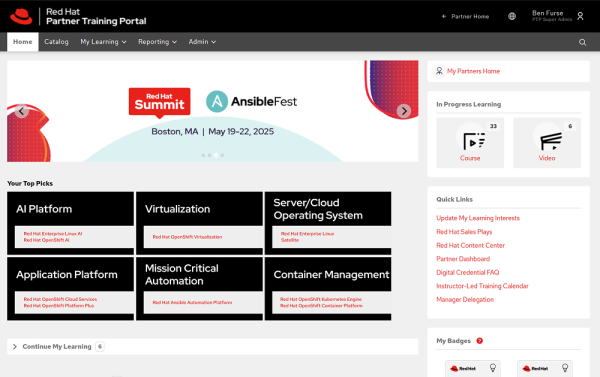Select the third carousel dot
The width and height of the screenshot is (600, 377).
(x=216, y=155)
